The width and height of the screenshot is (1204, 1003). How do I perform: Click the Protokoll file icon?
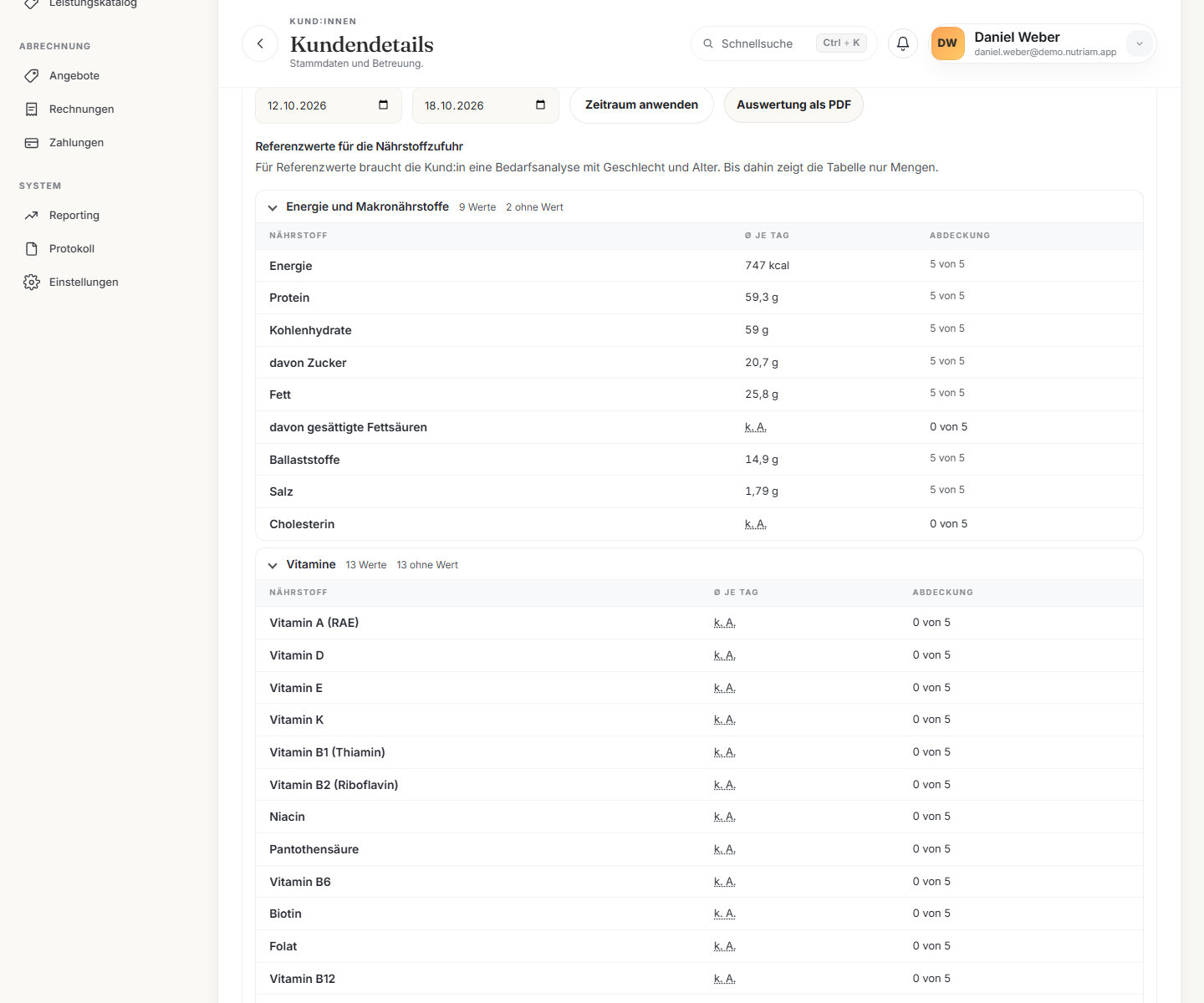pyautogui.click(x=32, y=248)
